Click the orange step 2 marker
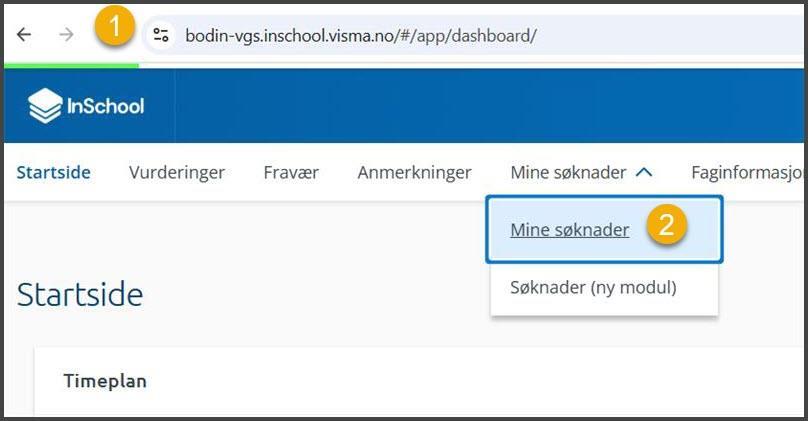 pos(667,225)
